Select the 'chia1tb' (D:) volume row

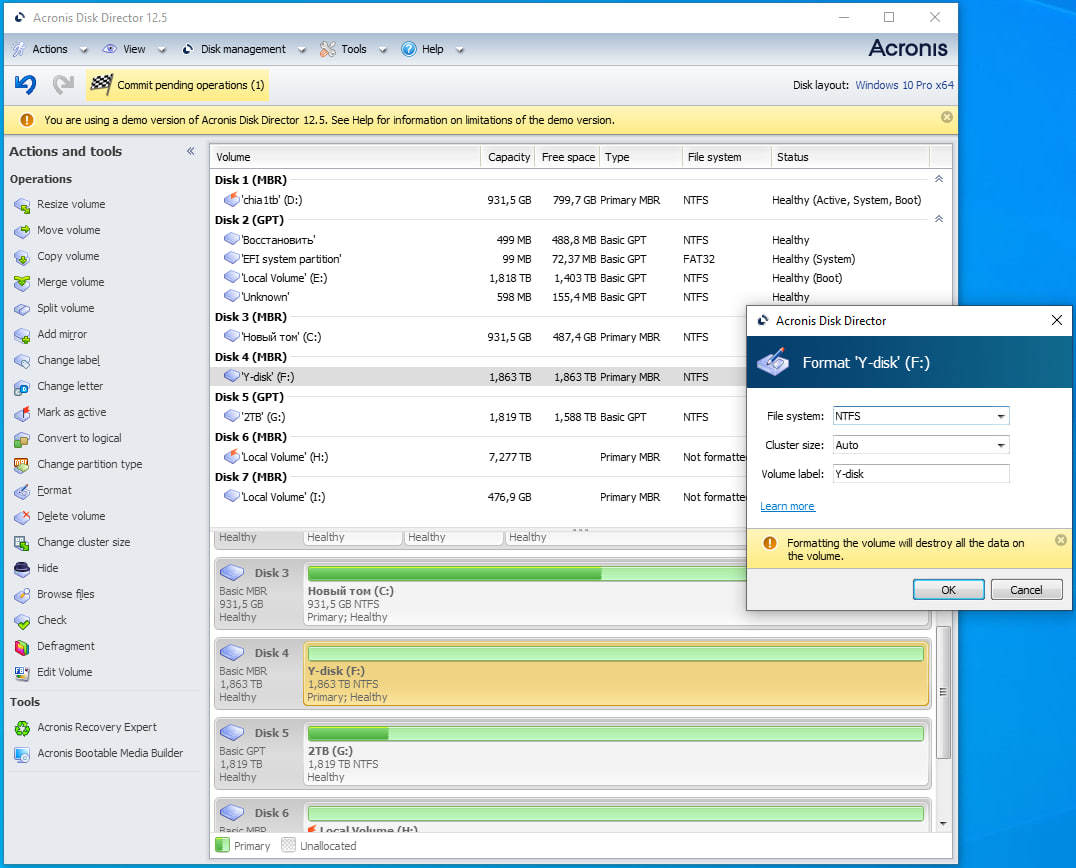click(x=581, y=200)
